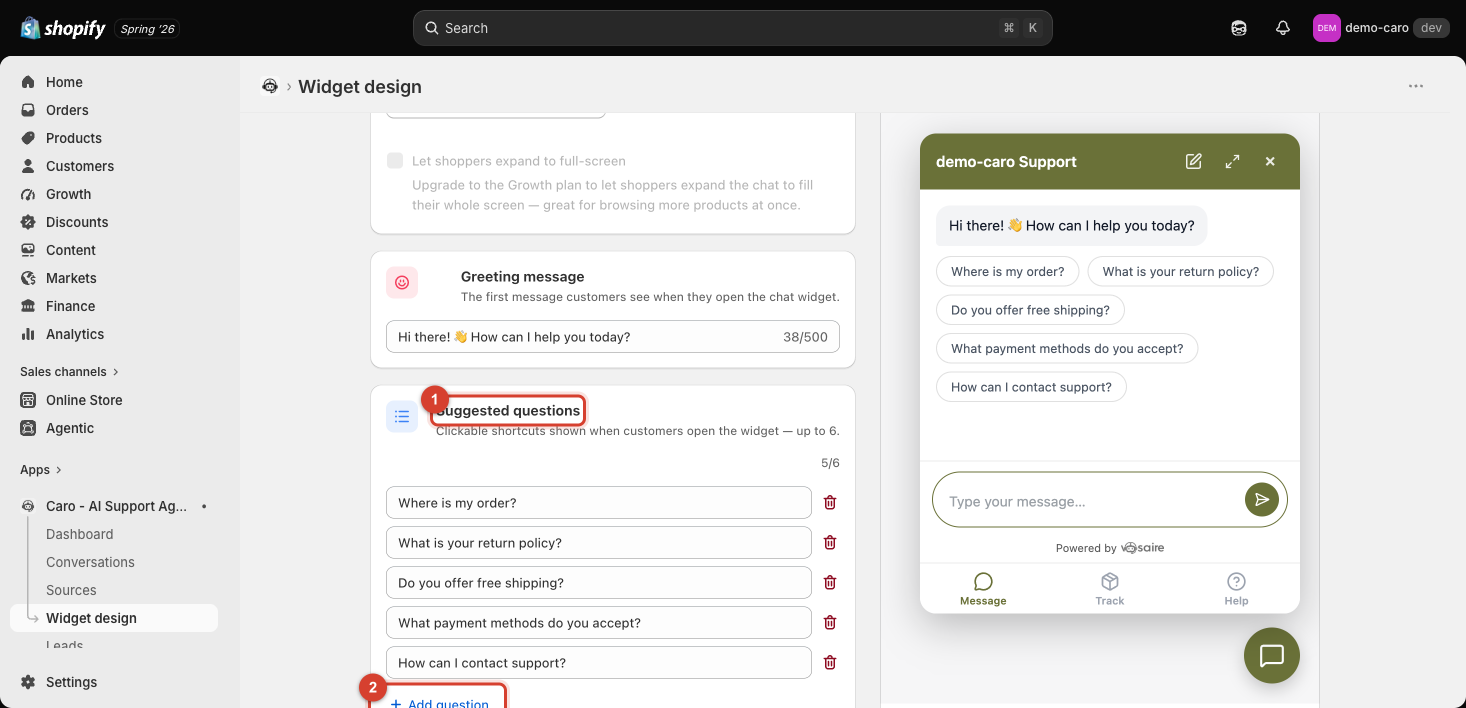Click the 'Hi there! How can I help' bubble

tap(1072, 226)
